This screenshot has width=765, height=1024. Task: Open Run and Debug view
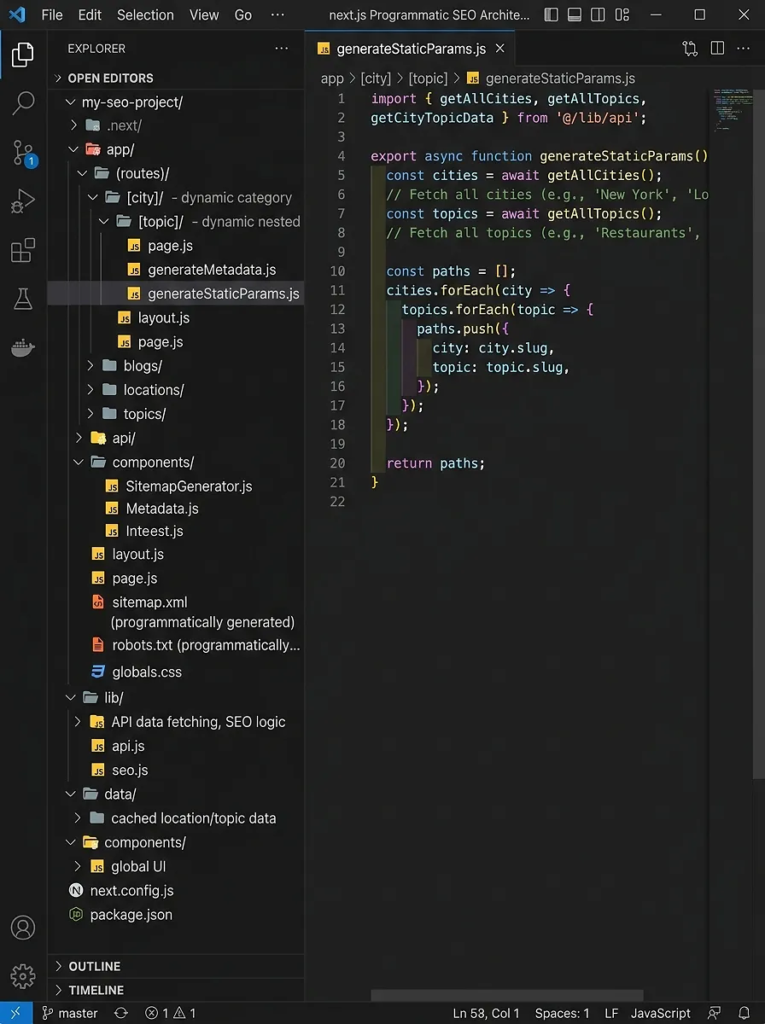click(x=23, y=201)
